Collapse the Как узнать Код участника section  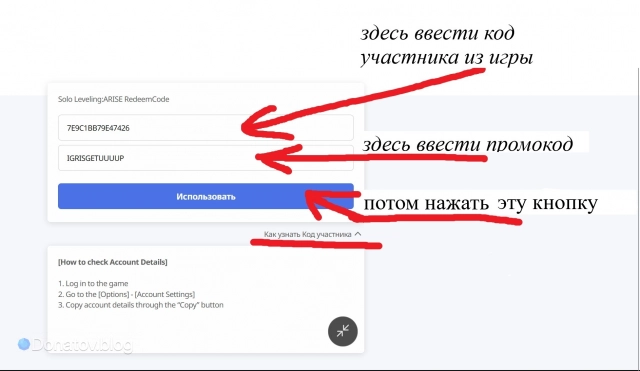[x=313, y=234]
